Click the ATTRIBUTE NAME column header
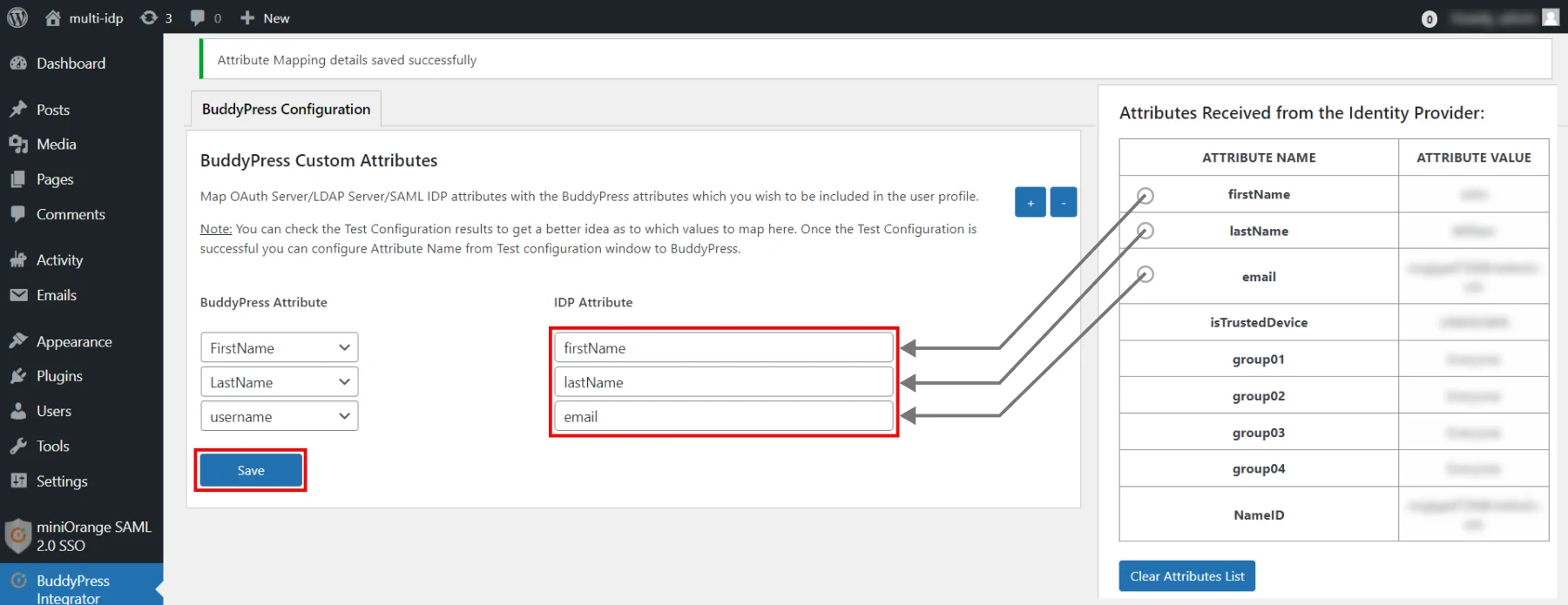Image resolution: width=1568 pixels, height=605 pixels. [x=1259, y=158]
